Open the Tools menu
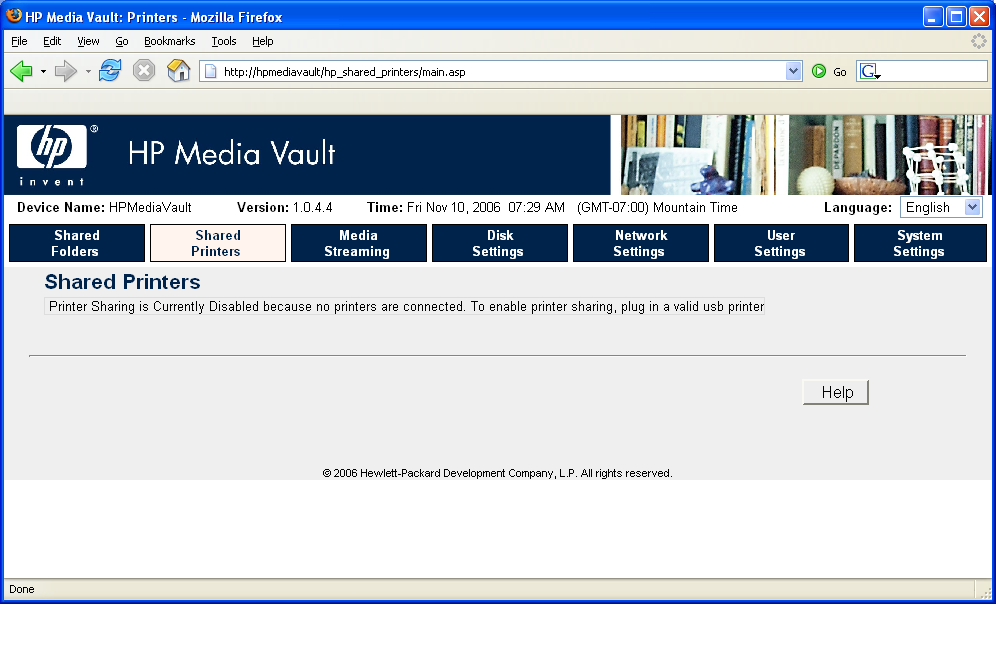The width and height of the screenshot is (996, 666). (x=224, y=41)
